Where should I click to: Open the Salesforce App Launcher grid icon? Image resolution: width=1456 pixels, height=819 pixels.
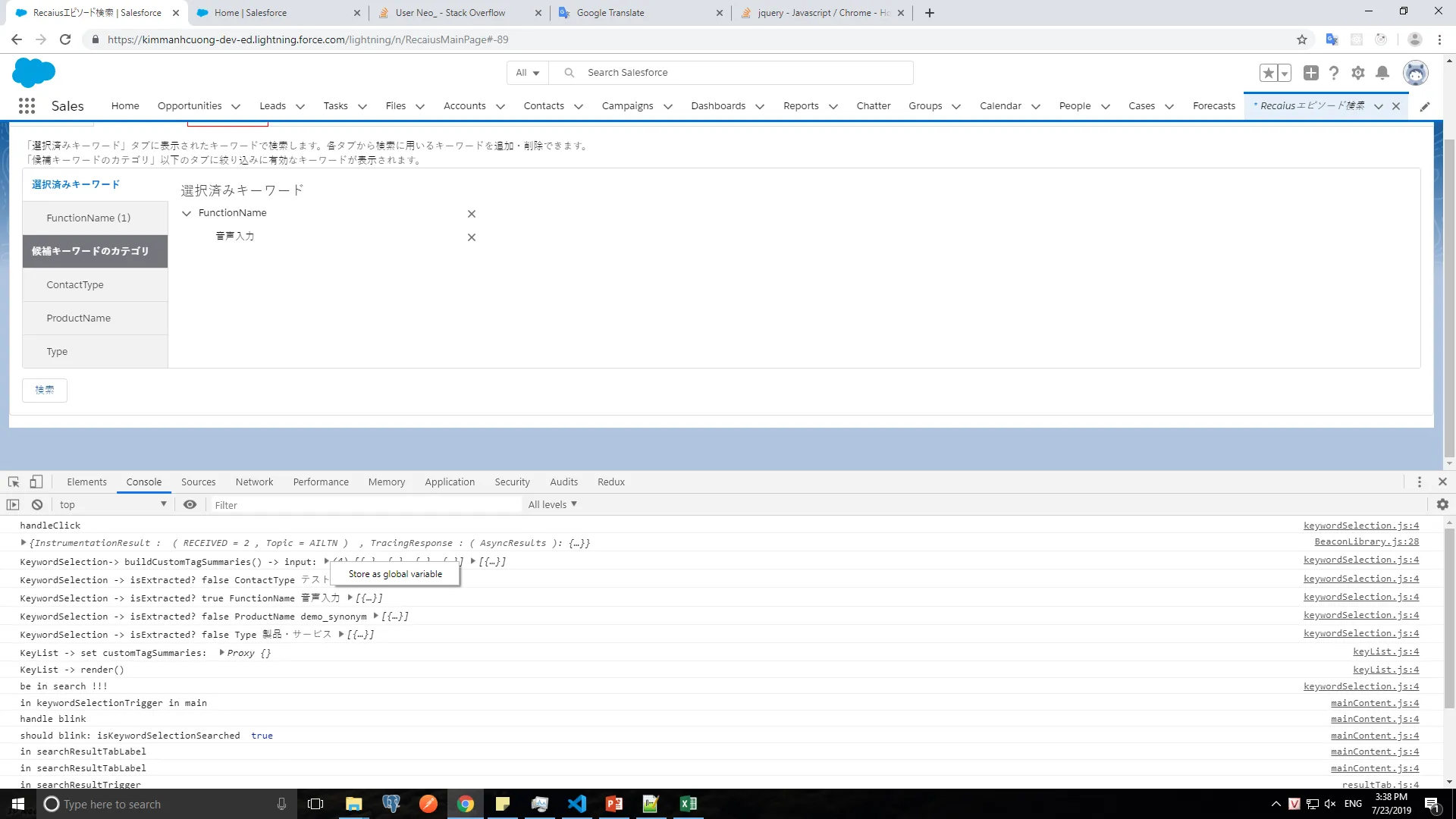coord(27,105)
